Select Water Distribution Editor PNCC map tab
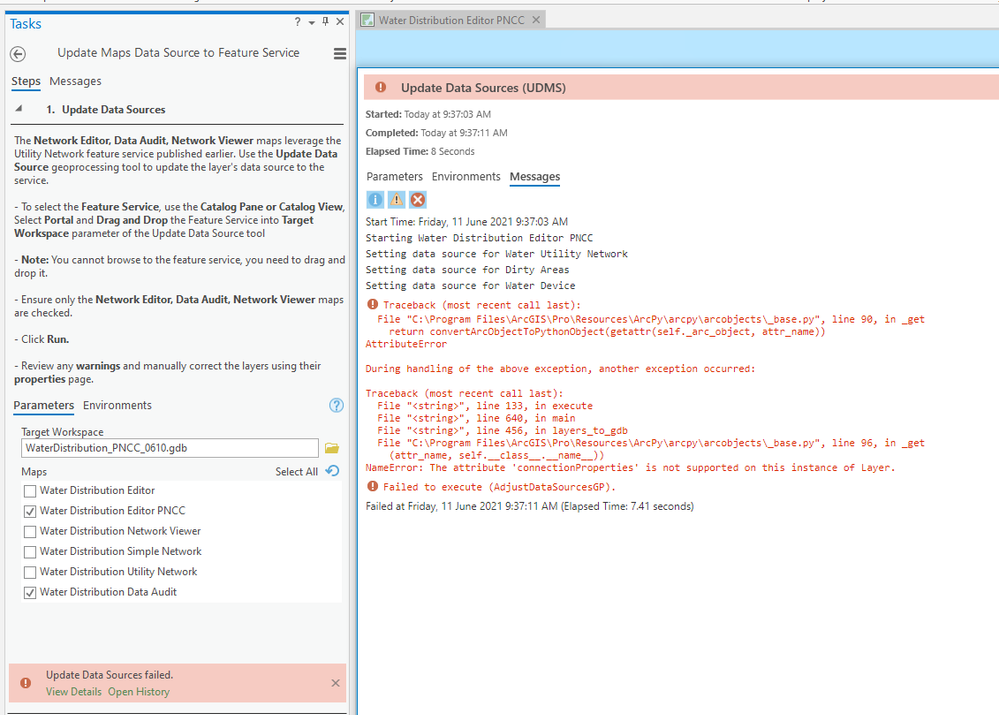The width and height of the screenshot is (999, 715). pyautogui.click(x=451, y=20)
